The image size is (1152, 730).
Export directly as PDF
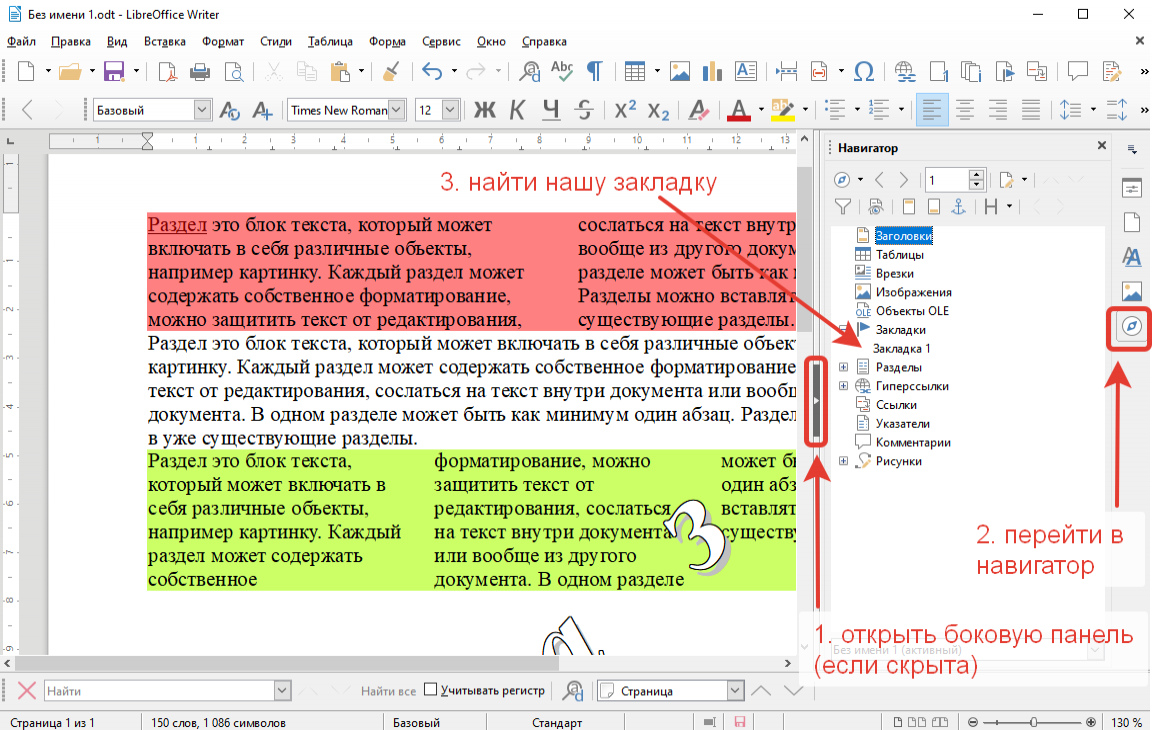tap(167, 71)
